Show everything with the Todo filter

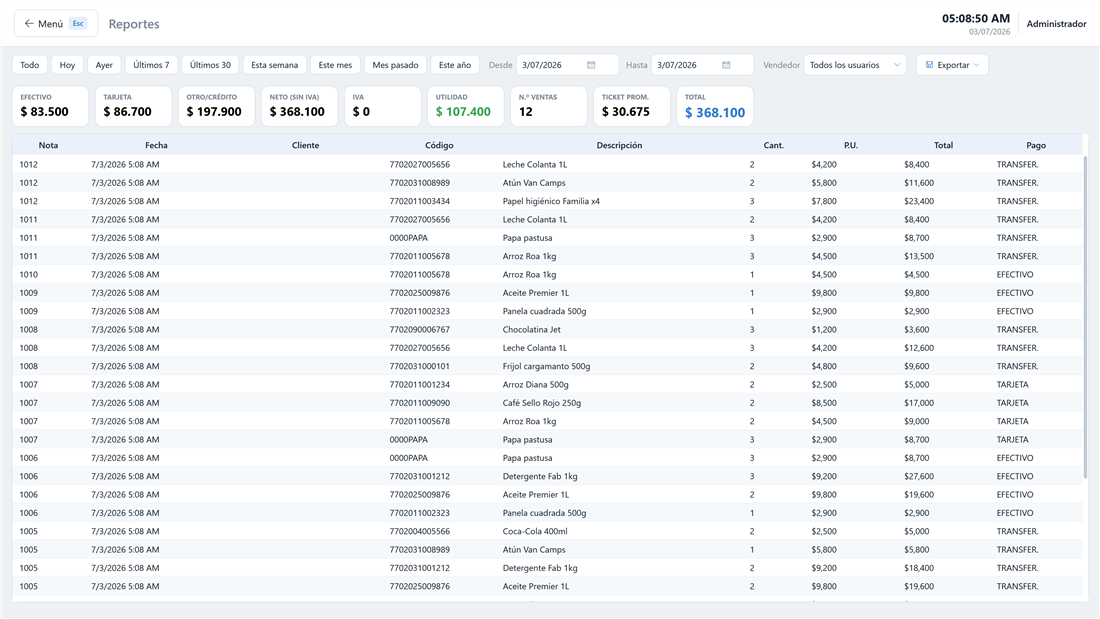coord(29,65)
